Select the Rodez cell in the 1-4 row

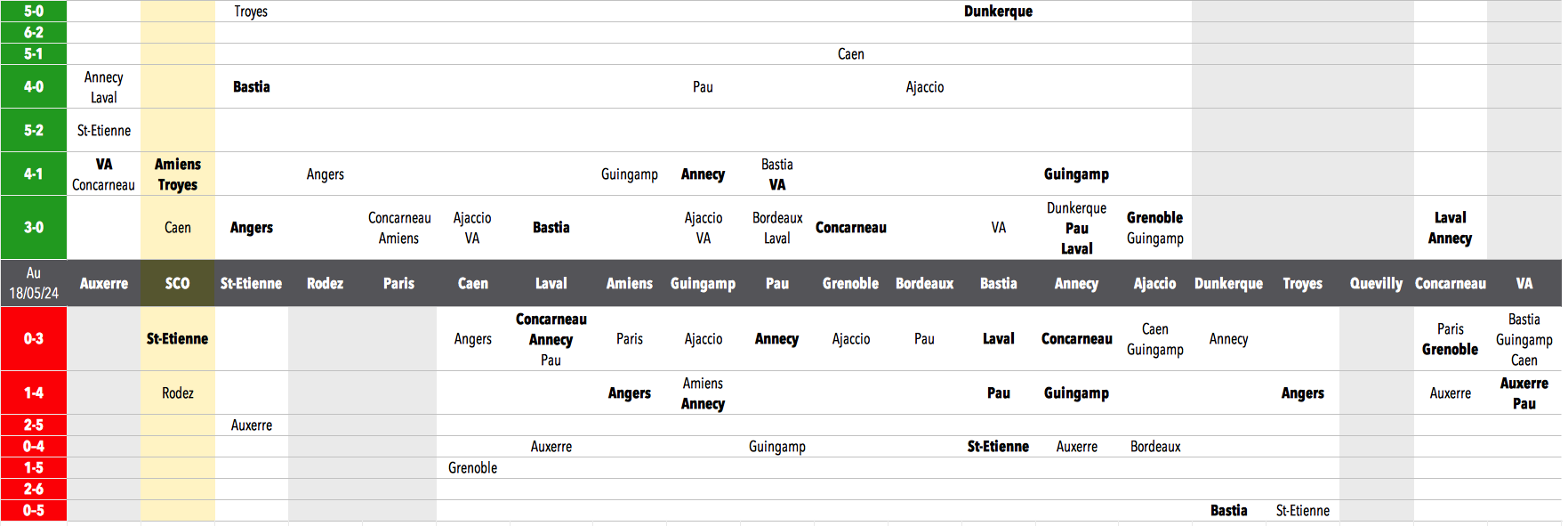[x=177, y=393]
